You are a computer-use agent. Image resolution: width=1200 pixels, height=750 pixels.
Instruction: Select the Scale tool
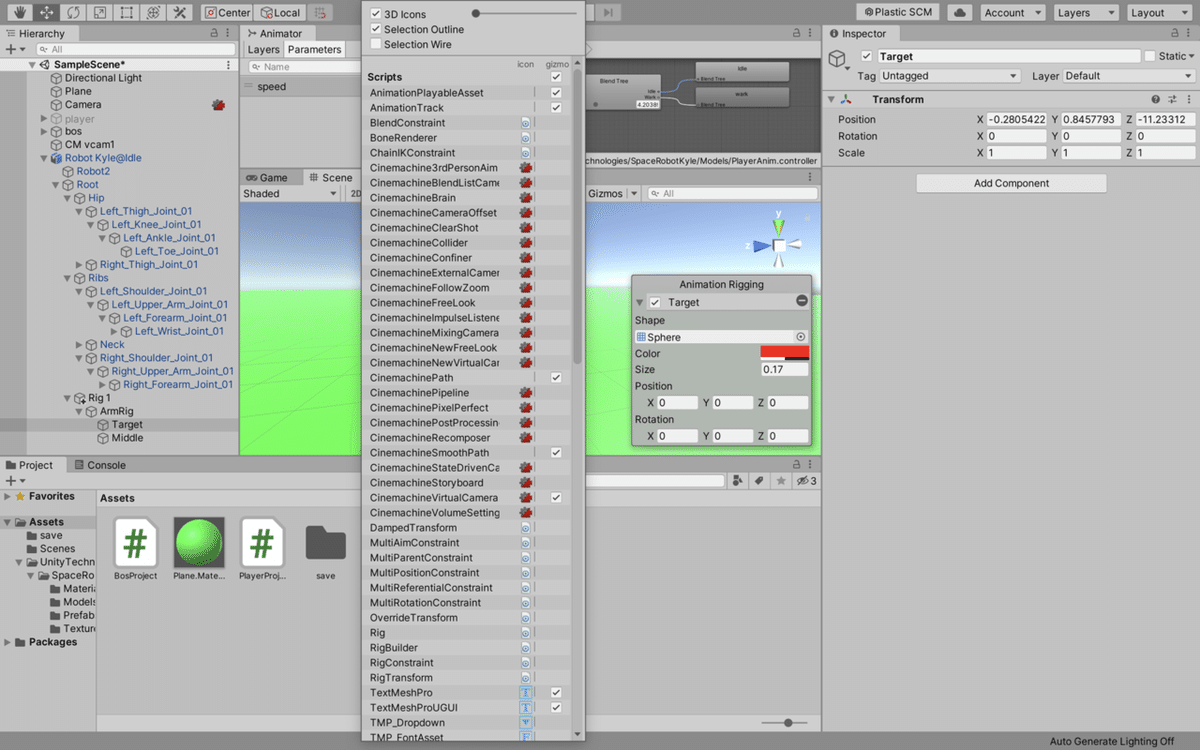click(x=100, y=13)
